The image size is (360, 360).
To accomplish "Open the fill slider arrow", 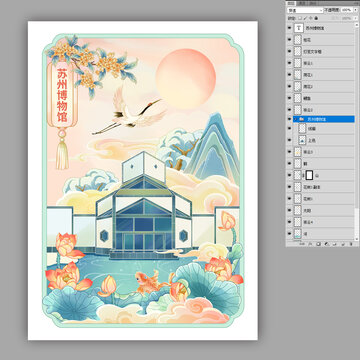I will click(355, 18).
